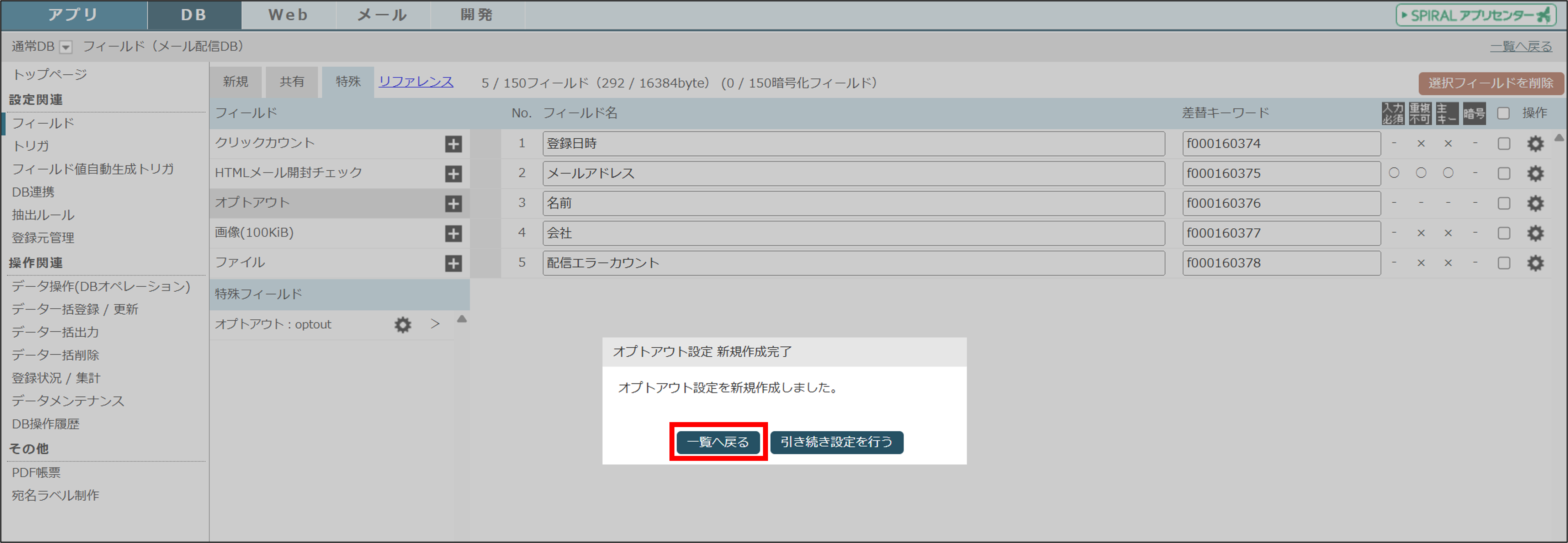
Task: Add HTMLメール開封チェック field with plus icon
Action: 453,174
